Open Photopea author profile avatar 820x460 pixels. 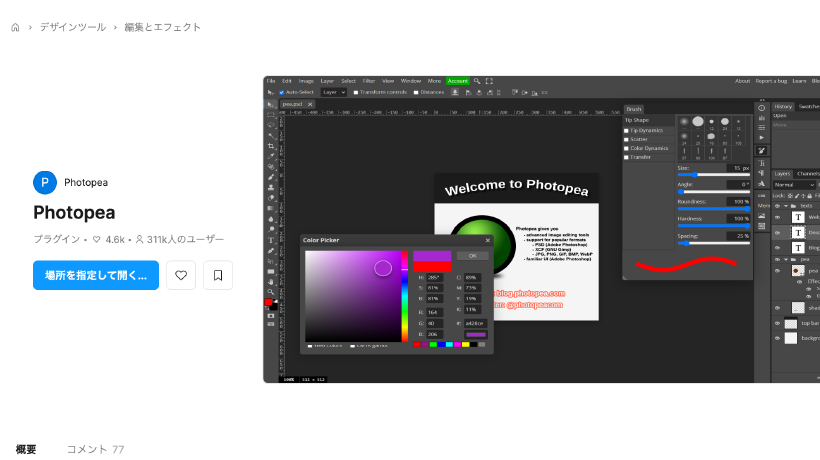pos(45,182)
